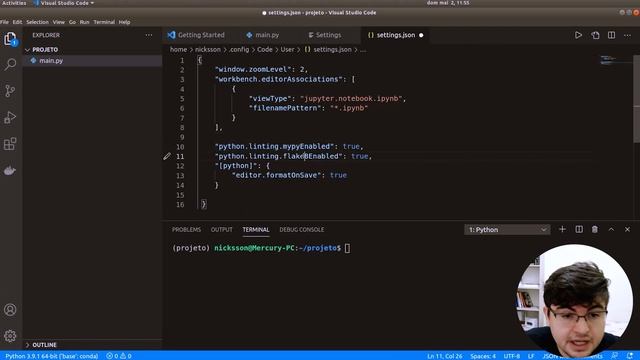Open the Help menu

pyautogui.click(x=124, y=22)
